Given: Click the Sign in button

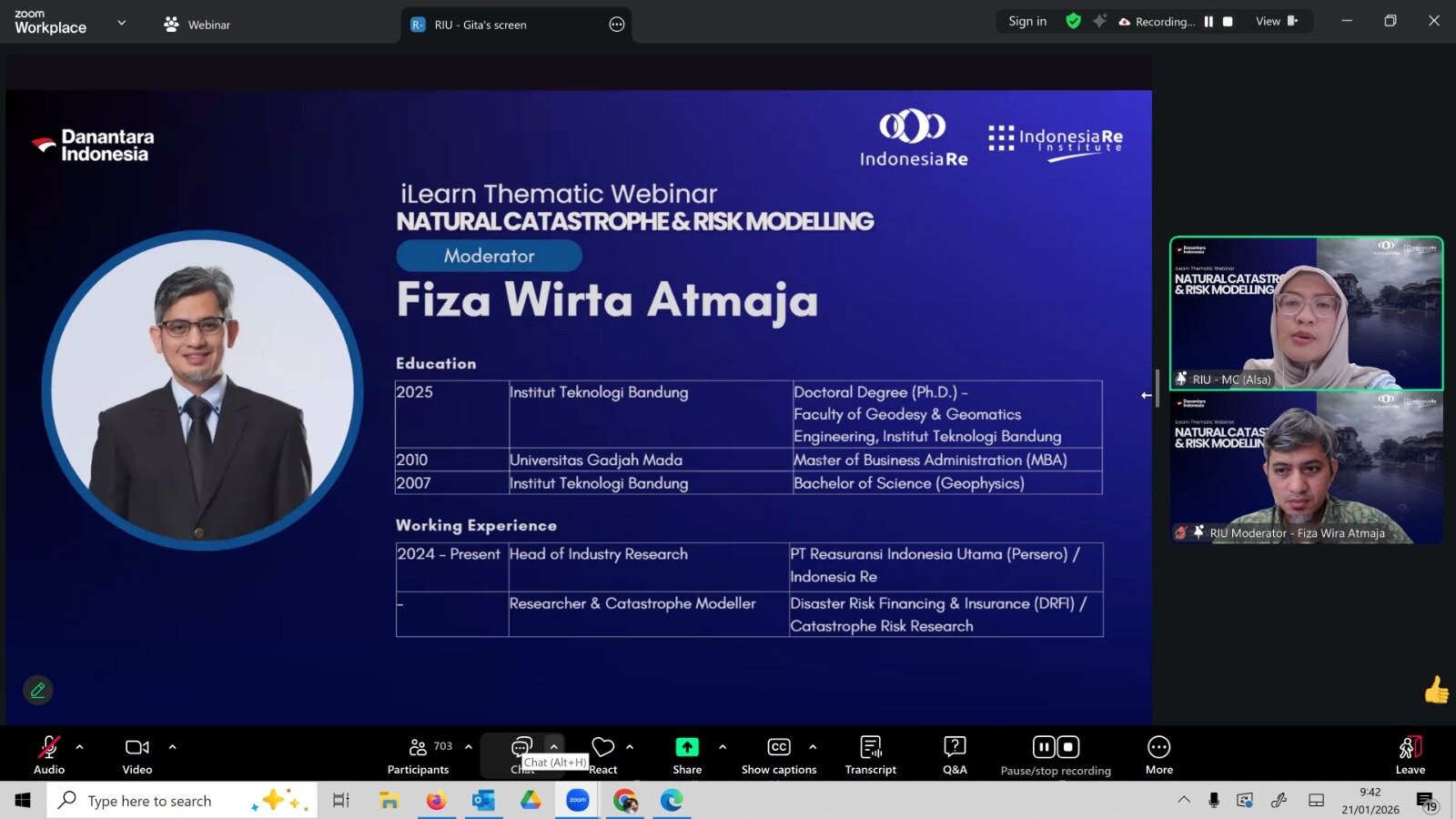Looking at the screenshot, I should [1027, 21].
